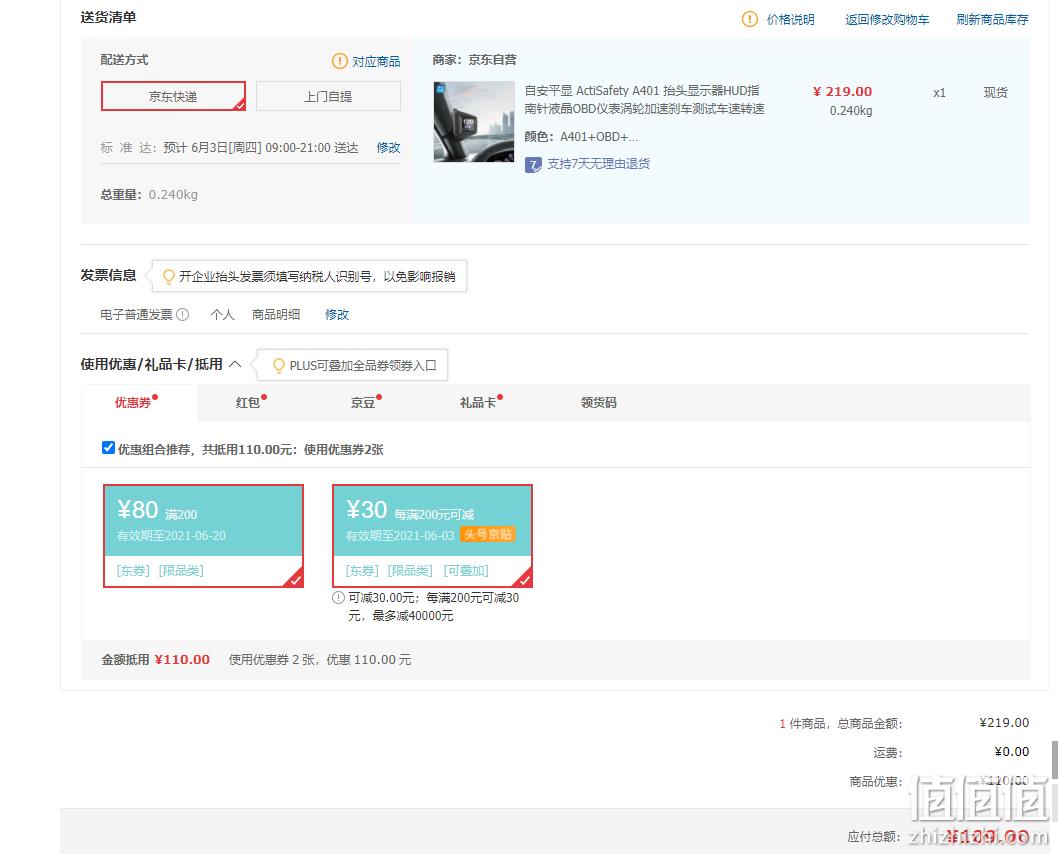
Task: Switch to 领货码 tab
Action: pos(598,403)
